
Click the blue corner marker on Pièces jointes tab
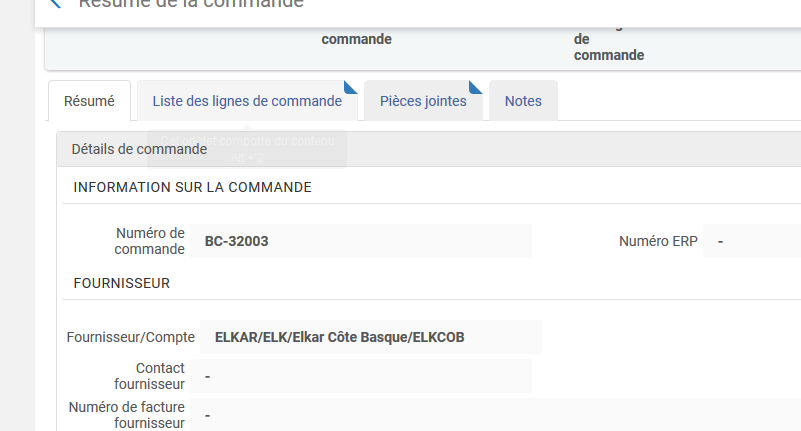pyautogui.click(x=476, y=86)
